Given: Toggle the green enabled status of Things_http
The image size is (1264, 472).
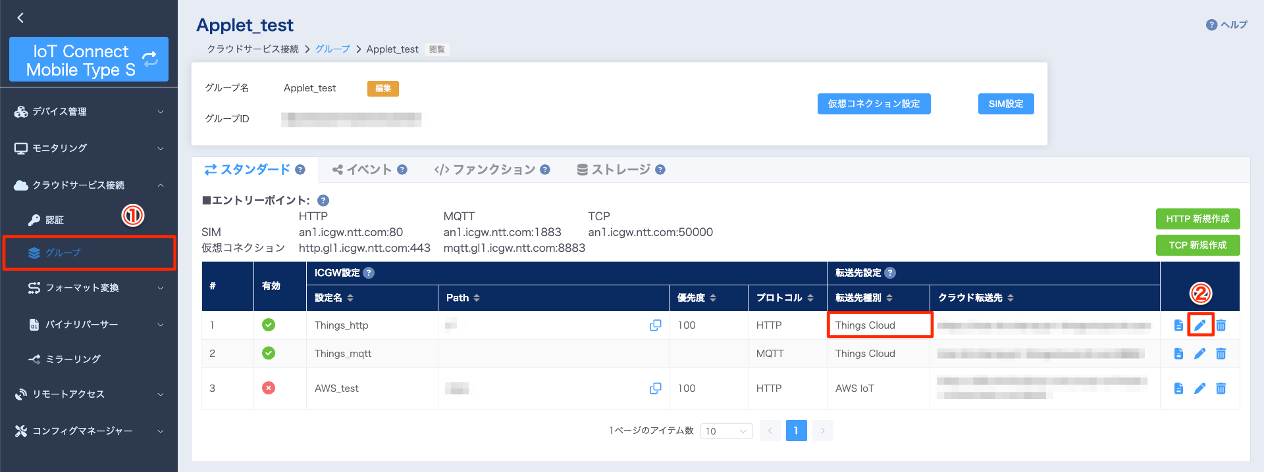Looking at the screenshot, I should 268,325.
